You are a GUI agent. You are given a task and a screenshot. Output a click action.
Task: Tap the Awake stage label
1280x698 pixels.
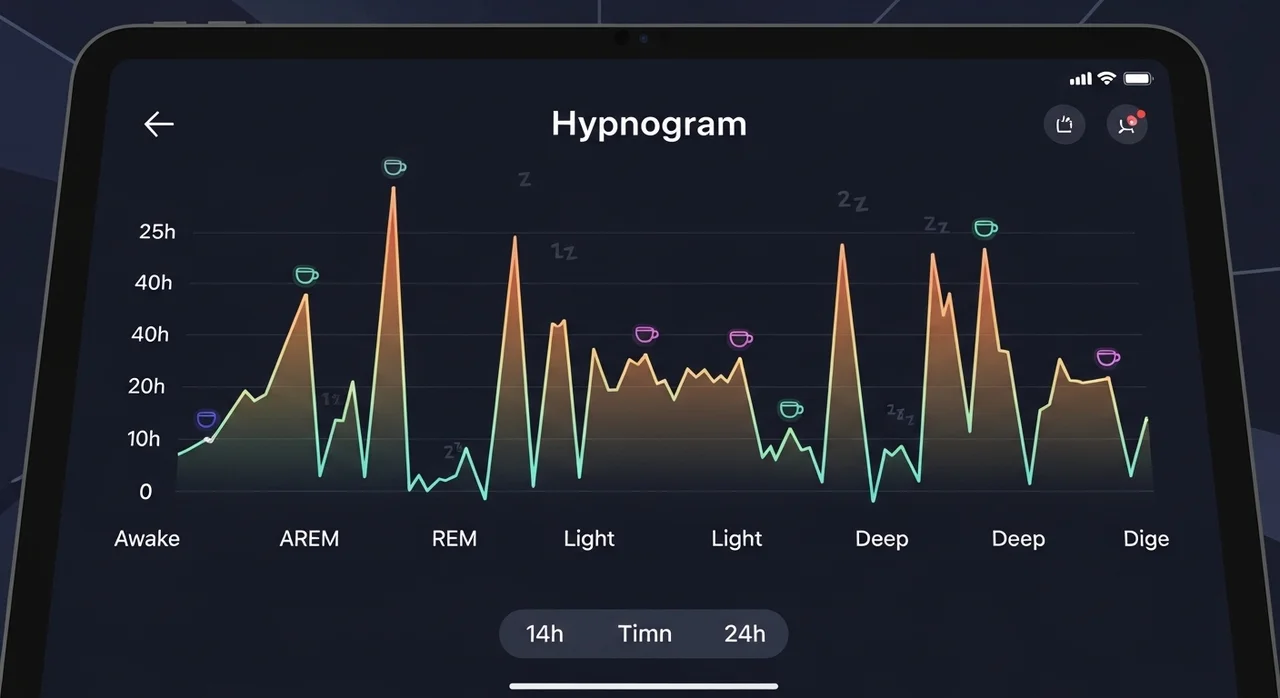pos(147,539)
